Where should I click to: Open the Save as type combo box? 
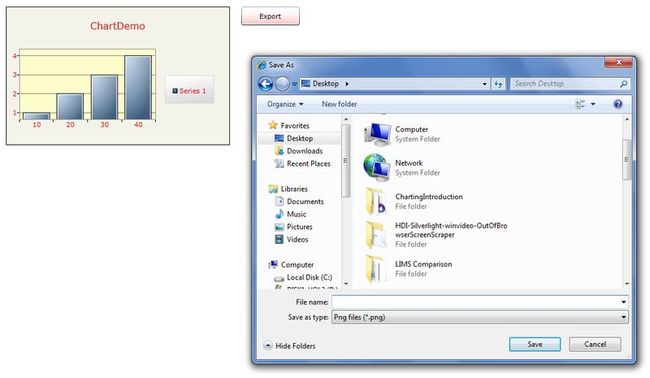(x=480, y=317)
